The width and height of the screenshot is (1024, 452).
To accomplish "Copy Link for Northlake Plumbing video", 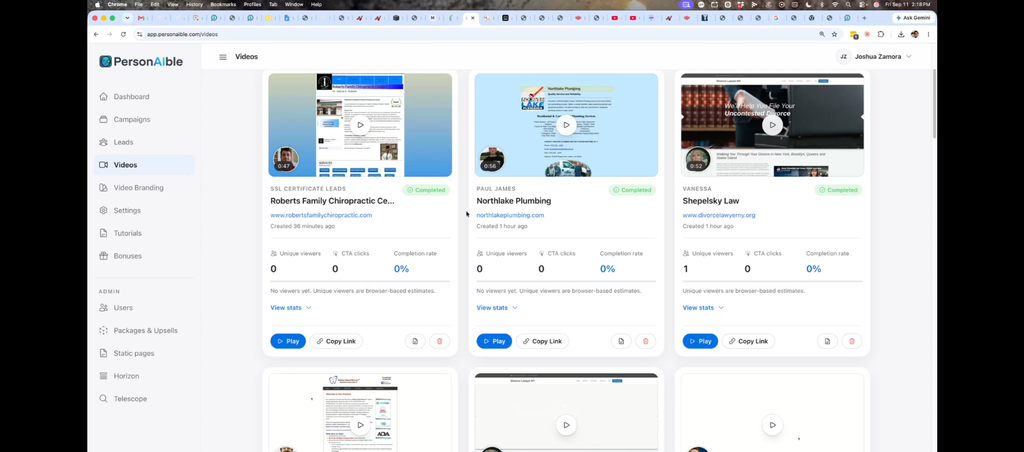I will (542, 341).
